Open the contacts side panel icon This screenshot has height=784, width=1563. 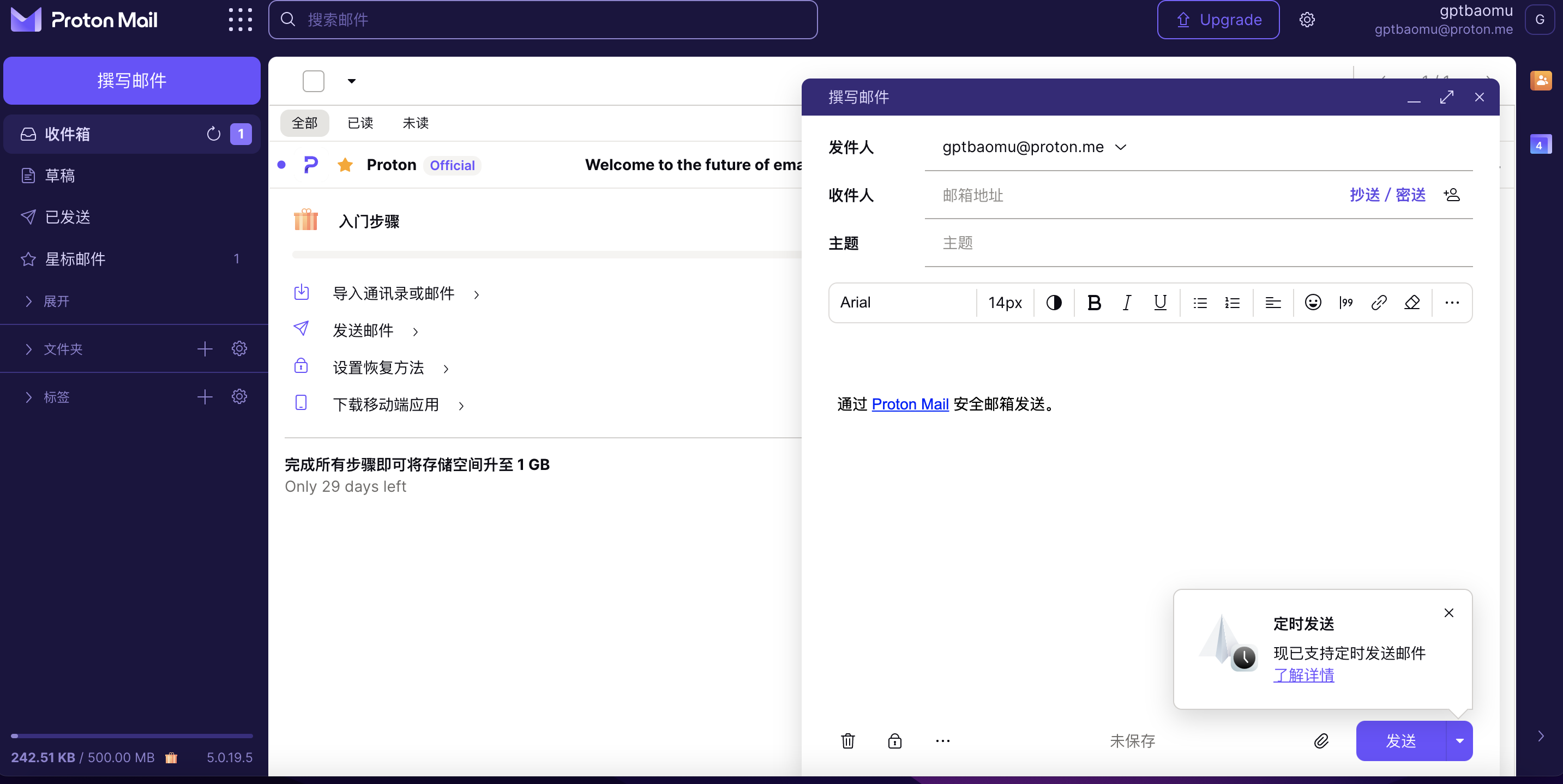1541,81
